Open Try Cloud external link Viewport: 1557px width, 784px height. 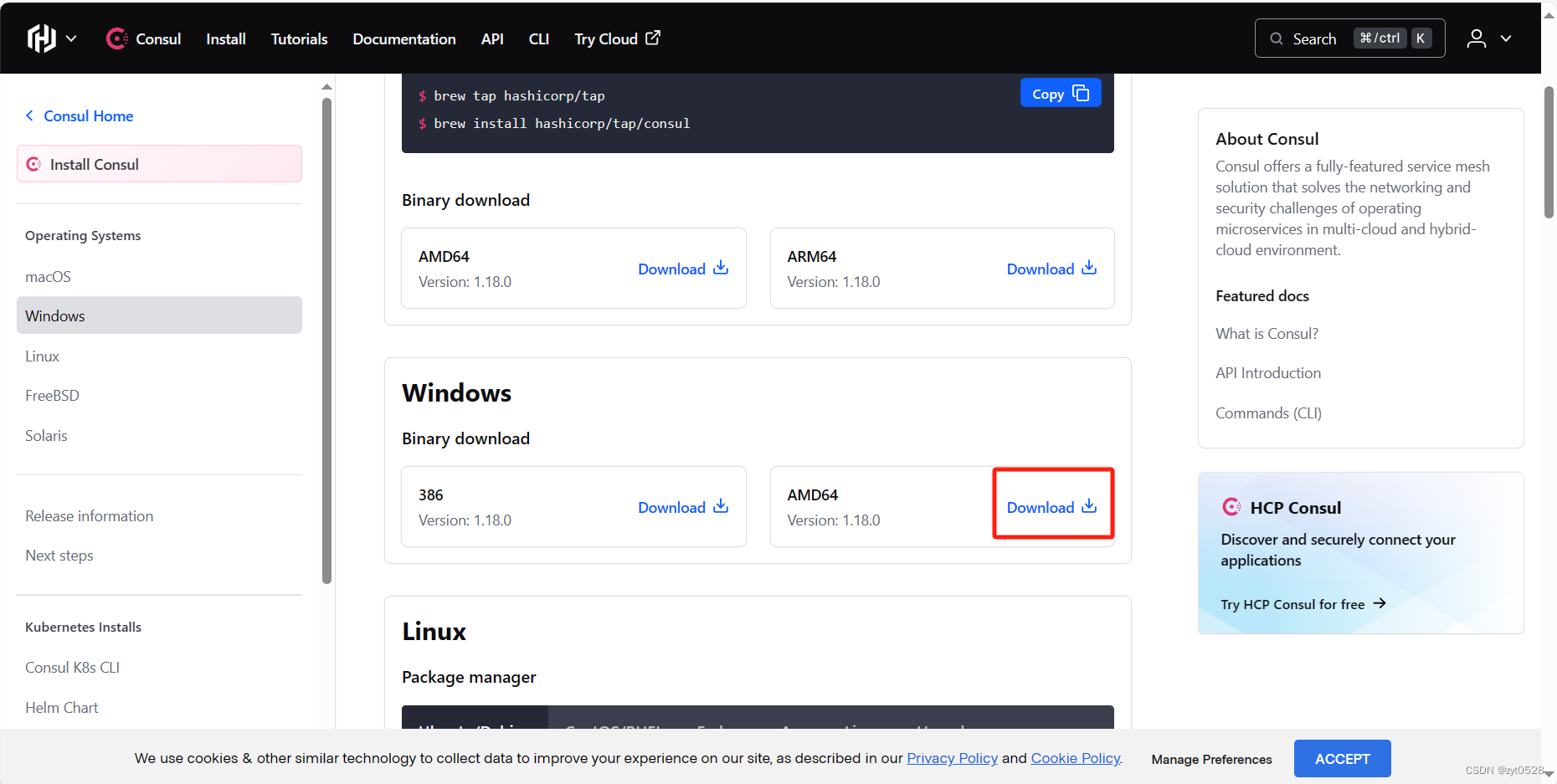(617, 38)
